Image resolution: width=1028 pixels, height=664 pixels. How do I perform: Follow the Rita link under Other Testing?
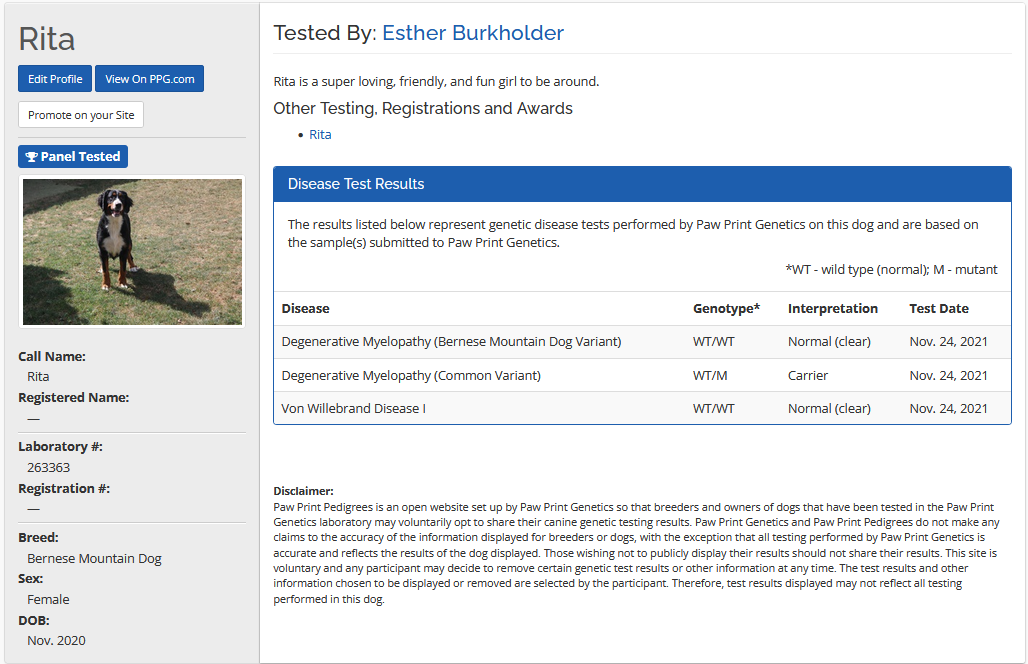click(x=320, y=134)
